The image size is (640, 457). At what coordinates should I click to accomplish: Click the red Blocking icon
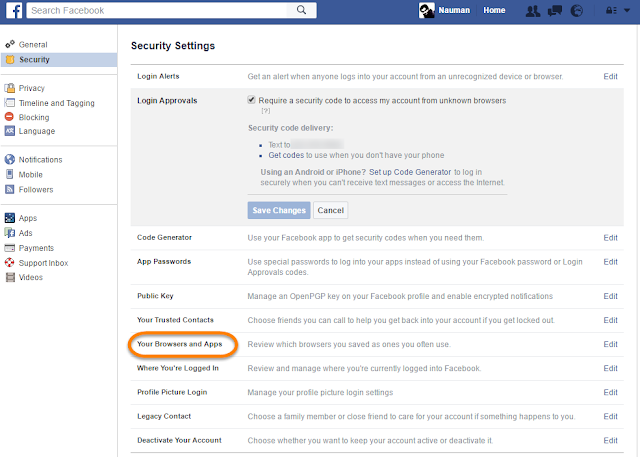point(9,117)
